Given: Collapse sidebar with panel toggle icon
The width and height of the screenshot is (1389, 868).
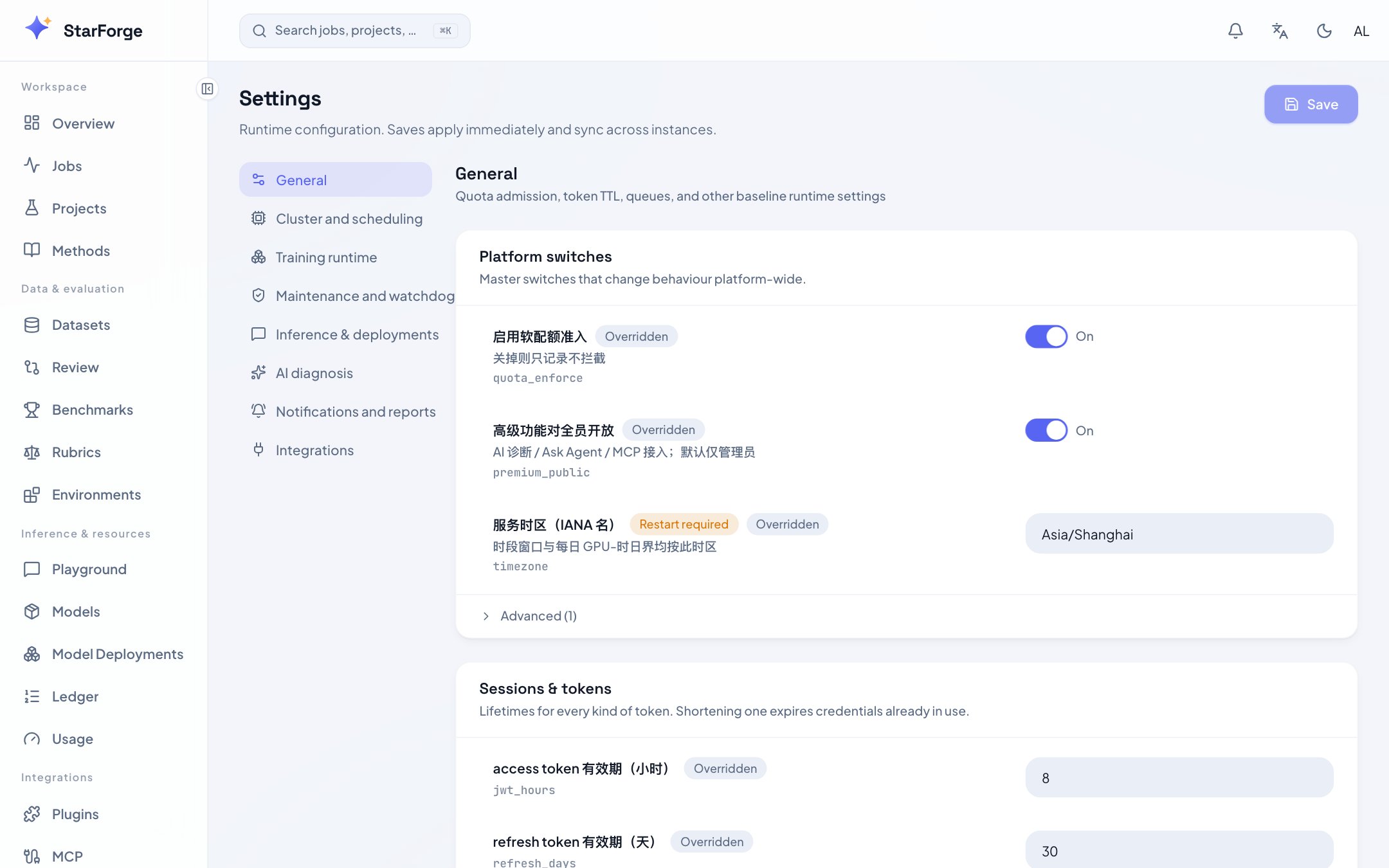Looking at the screenshot, I should [207, 89].
